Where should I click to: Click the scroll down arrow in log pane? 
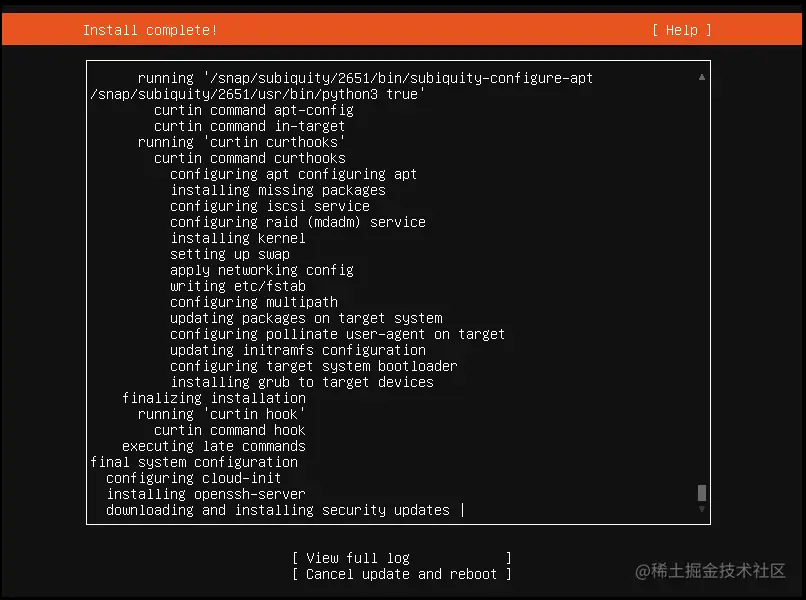702,509
